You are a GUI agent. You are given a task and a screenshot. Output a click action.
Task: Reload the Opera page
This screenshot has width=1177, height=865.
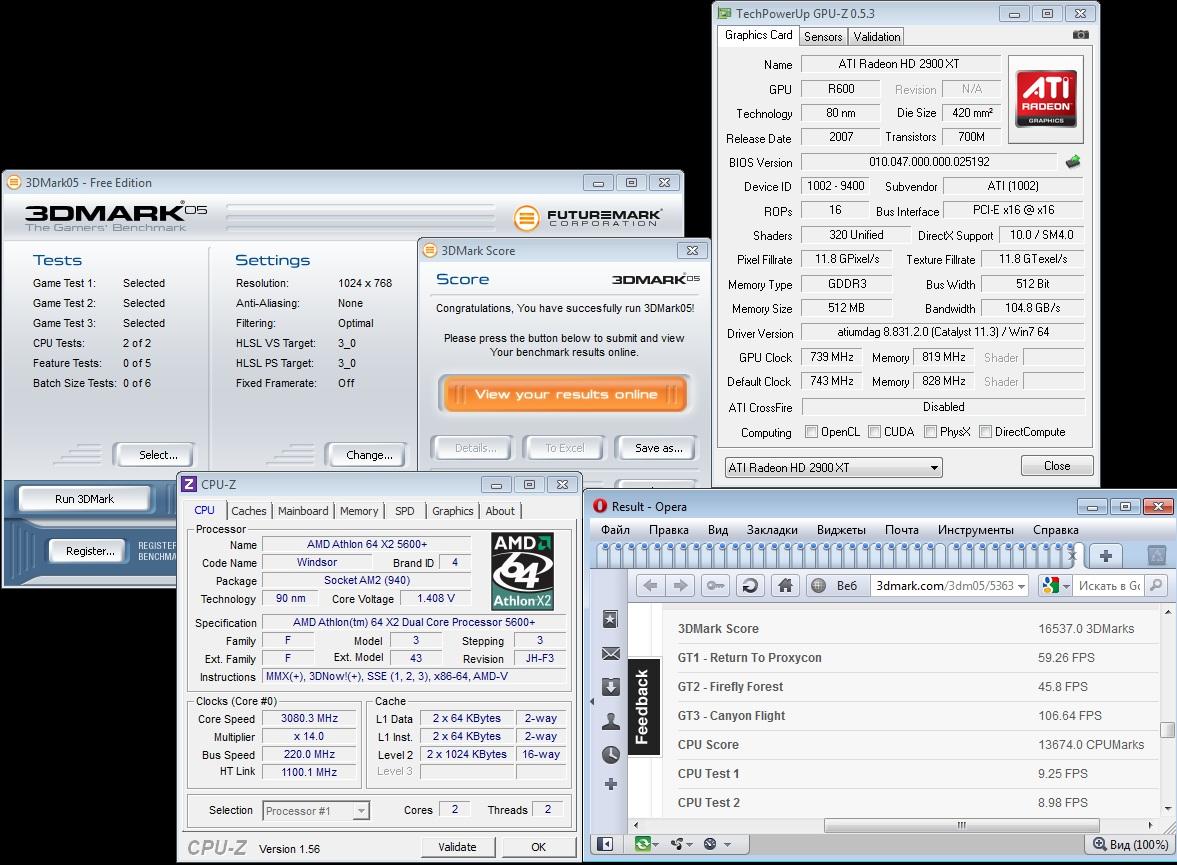click(749, 586)
